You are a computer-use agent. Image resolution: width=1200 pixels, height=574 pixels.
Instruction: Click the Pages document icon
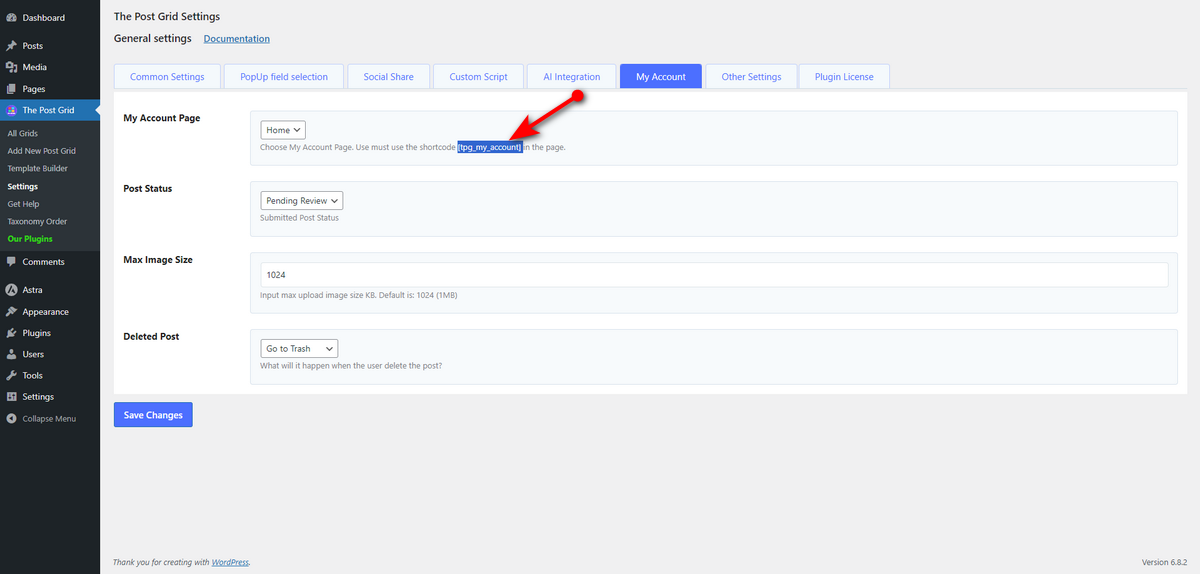click(x=11, y=89)
